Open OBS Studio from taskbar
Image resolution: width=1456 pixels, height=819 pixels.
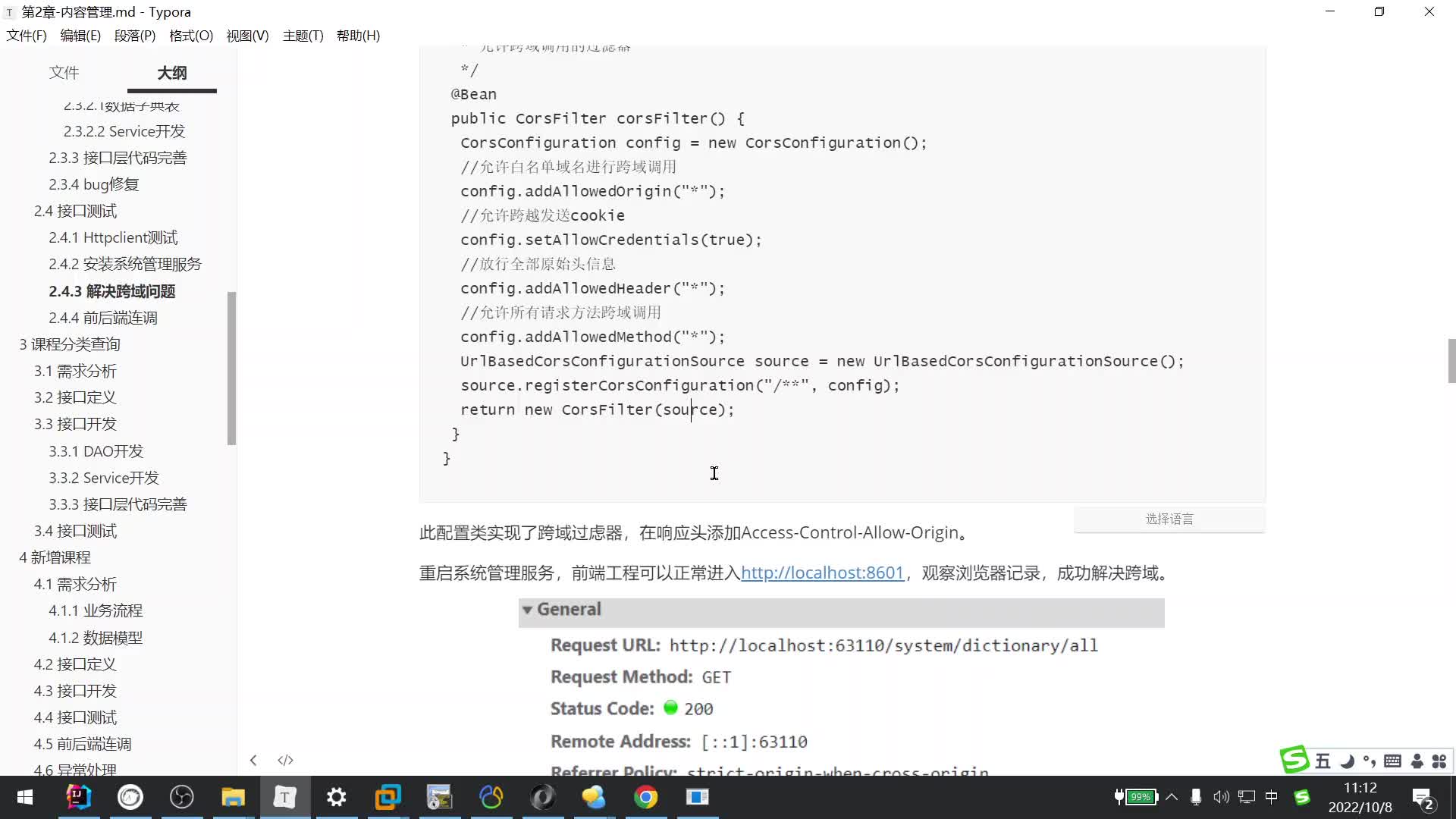(x=182, y=797)
